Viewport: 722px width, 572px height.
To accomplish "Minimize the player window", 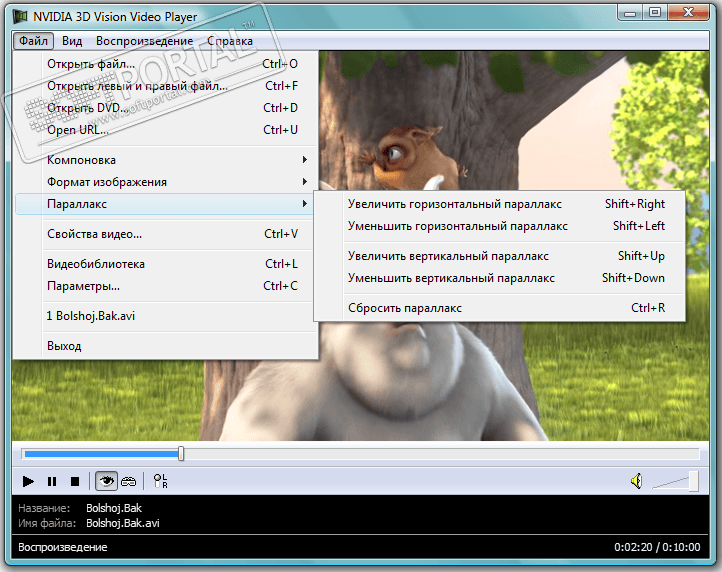I will point(630,12).
